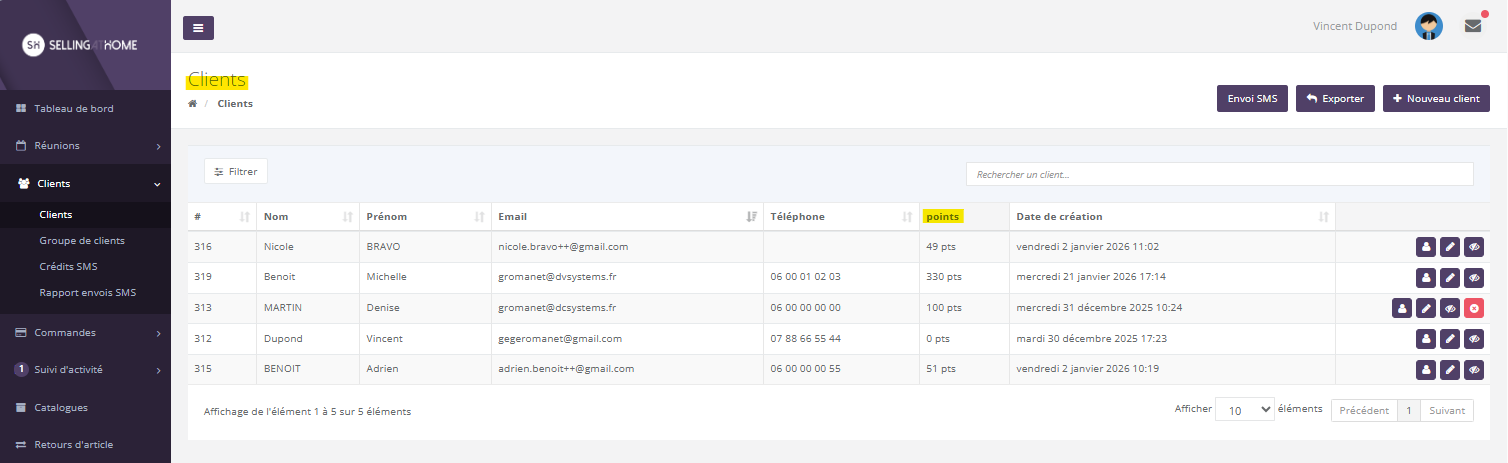View details with the eye icon for Dupond Vincent
This screenshot has height=463, width=1508.
click(1474, 340)
